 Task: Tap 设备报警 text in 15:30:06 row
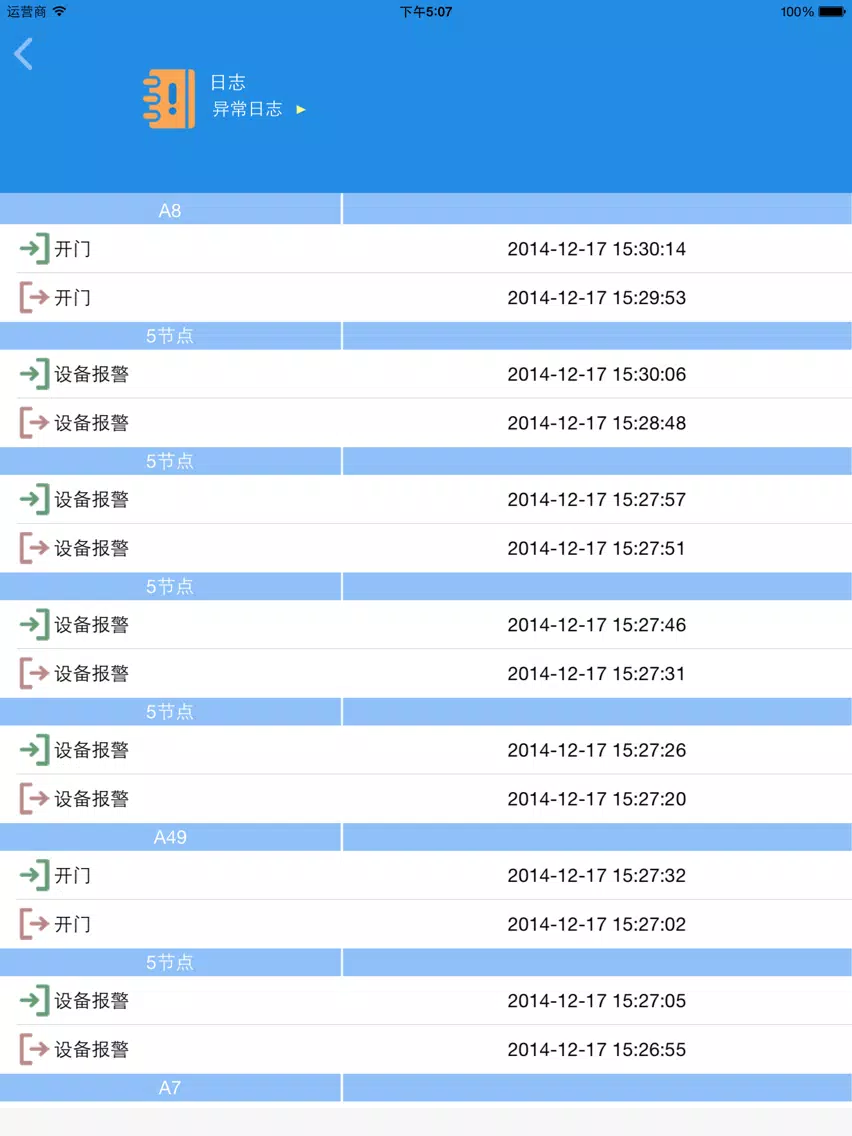click(x=91, y=374)
